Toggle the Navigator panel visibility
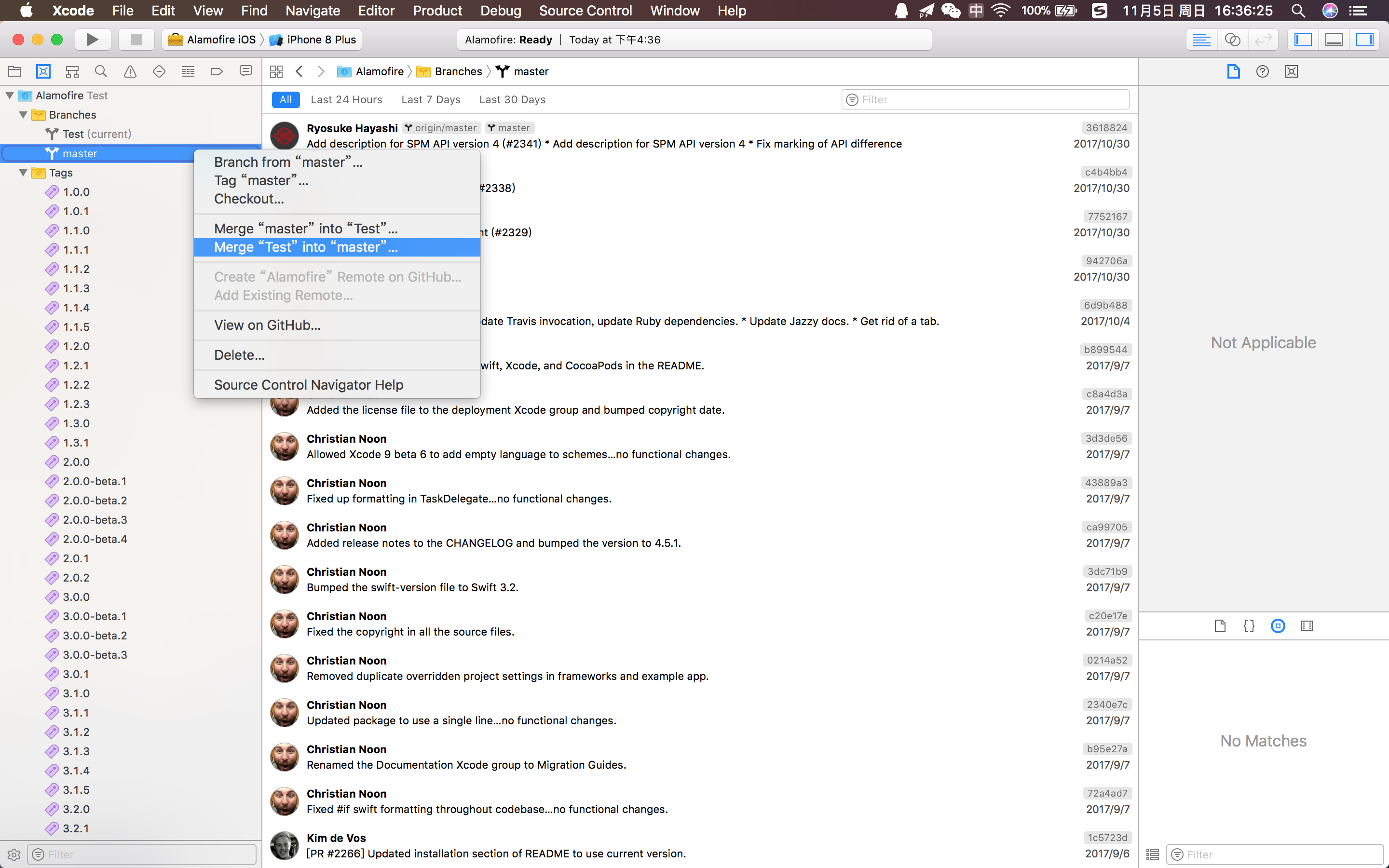 tap(1303, 40)
